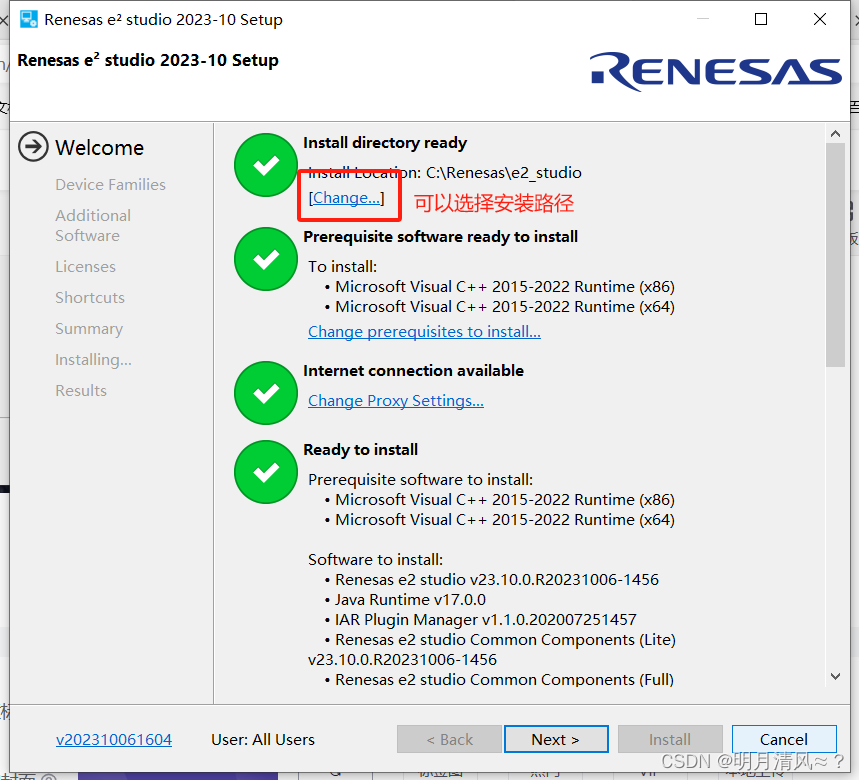Click the disabled < Back button
The width and height of the screenshot is (859, 780).
point(449,739)
